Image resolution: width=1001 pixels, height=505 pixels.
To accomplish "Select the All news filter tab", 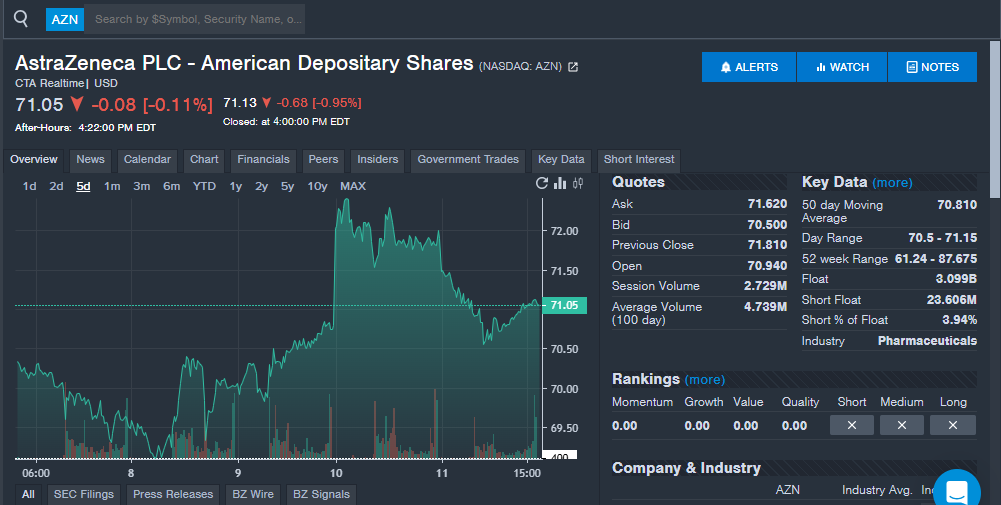I will click(x=28, y=494).
